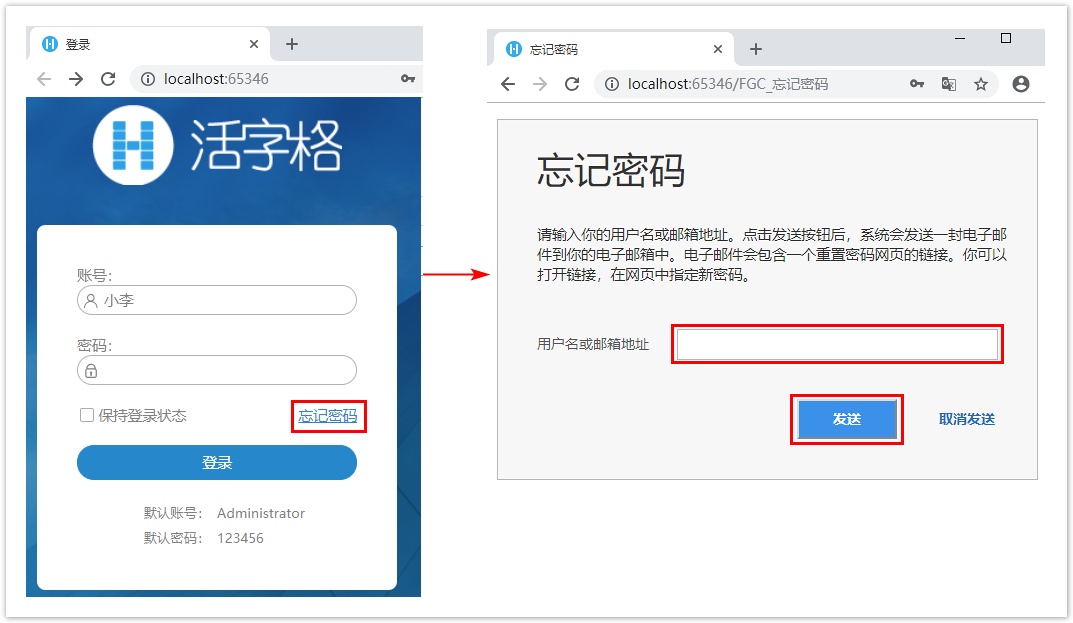The height and width of the screenshot is (623, 1073).
Task: Open a new tab beside the 登录 tab
Action: click(292, 44)
